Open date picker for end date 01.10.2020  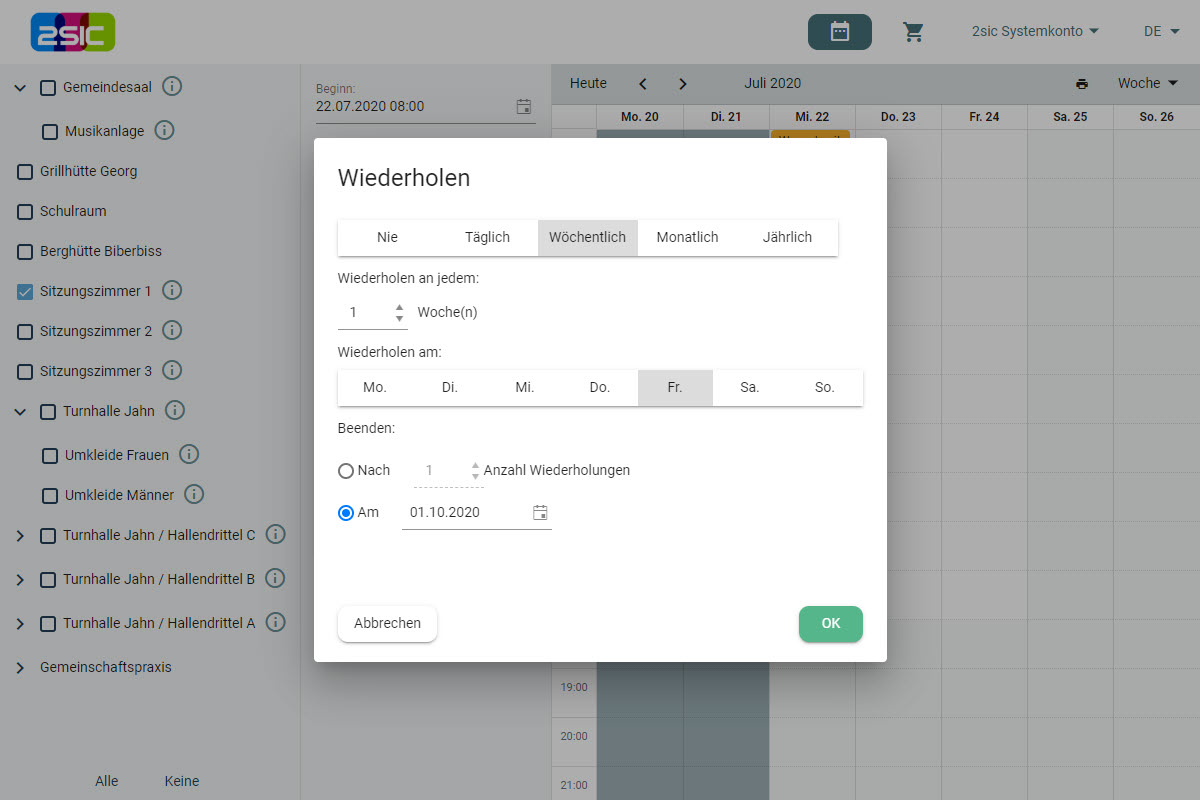[x=540, y=513]
